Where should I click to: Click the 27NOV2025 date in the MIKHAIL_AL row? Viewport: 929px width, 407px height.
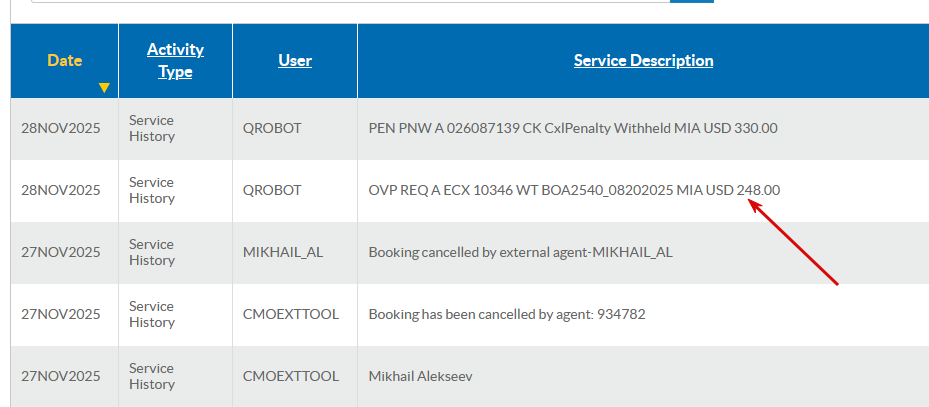[61, 252]
